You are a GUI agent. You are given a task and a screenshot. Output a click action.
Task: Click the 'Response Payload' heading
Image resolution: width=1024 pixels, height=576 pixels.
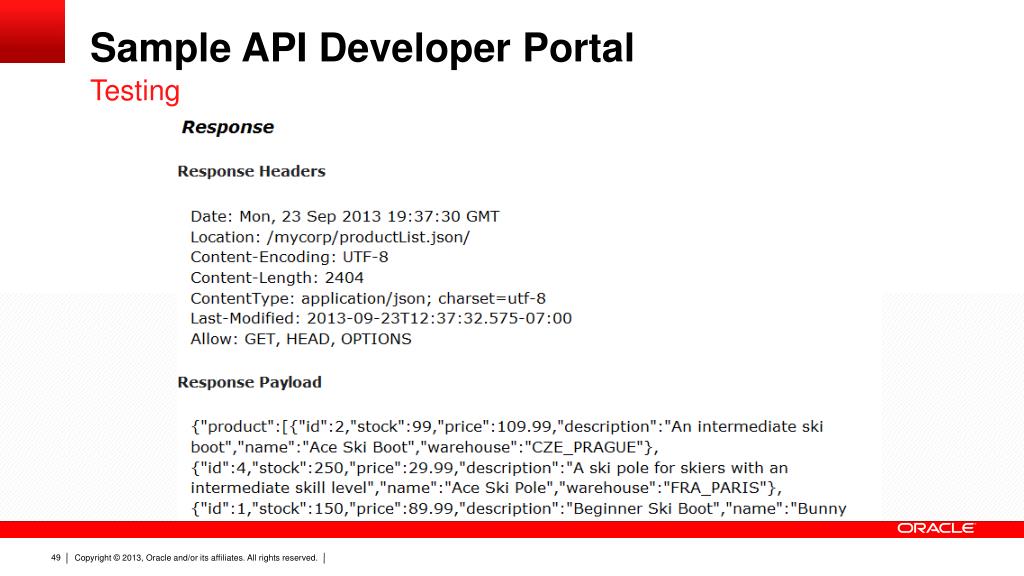click(x=249, y=382)
